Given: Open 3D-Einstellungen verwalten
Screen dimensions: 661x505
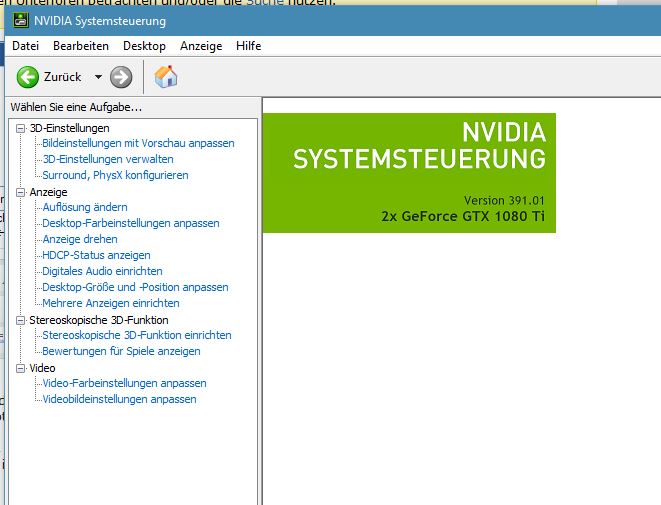Looking at the screenshot, I should 108,159.
